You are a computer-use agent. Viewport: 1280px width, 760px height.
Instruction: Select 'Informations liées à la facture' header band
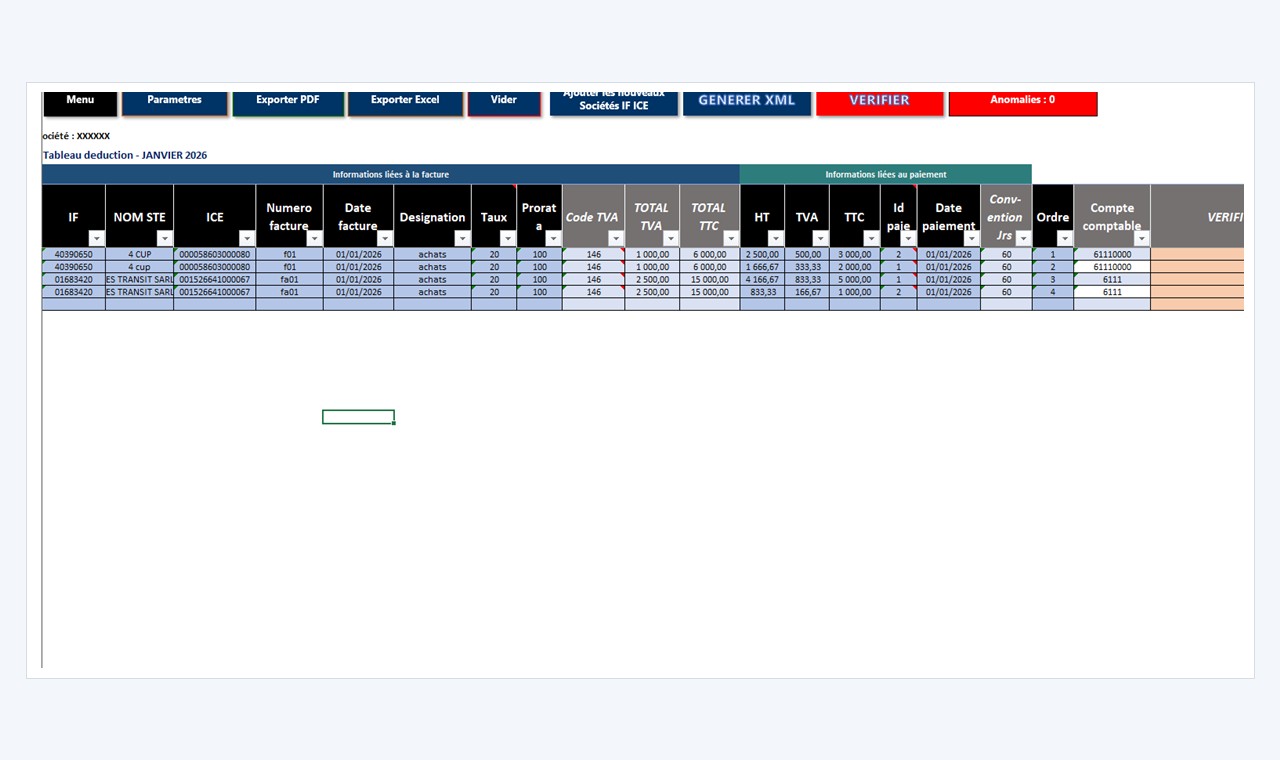click(391, 174)
